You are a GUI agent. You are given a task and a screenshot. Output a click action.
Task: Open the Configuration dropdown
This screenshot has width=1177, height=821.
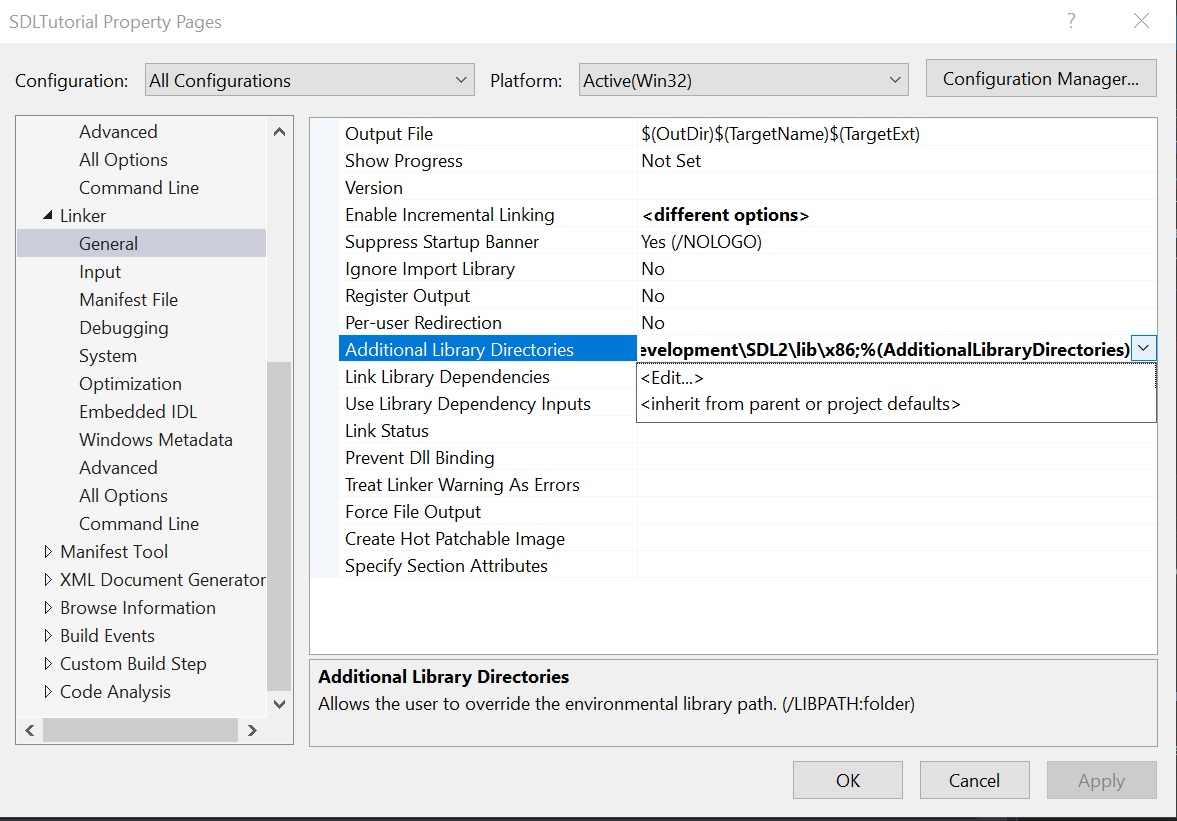(309, 80)
